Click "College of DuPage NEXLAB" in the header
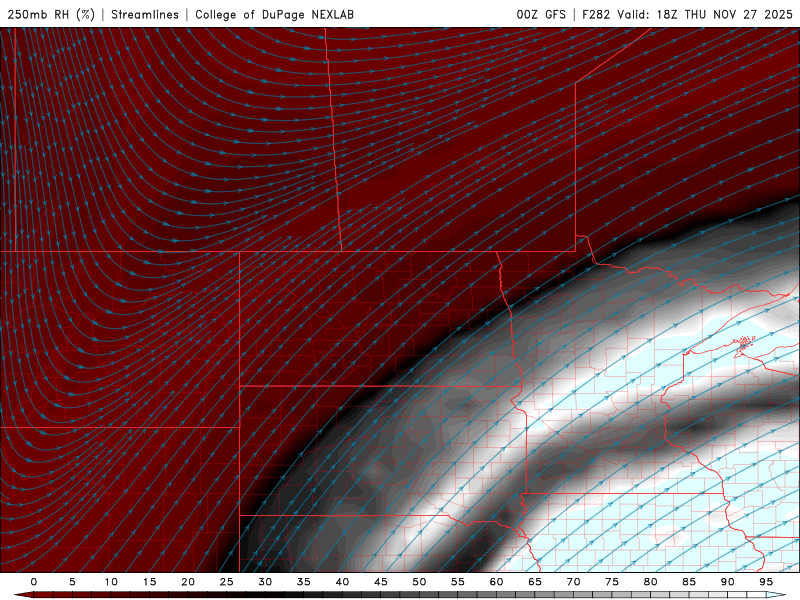Image resolution: width=800 pixels, height=600 pixels. tap(274, 14)
